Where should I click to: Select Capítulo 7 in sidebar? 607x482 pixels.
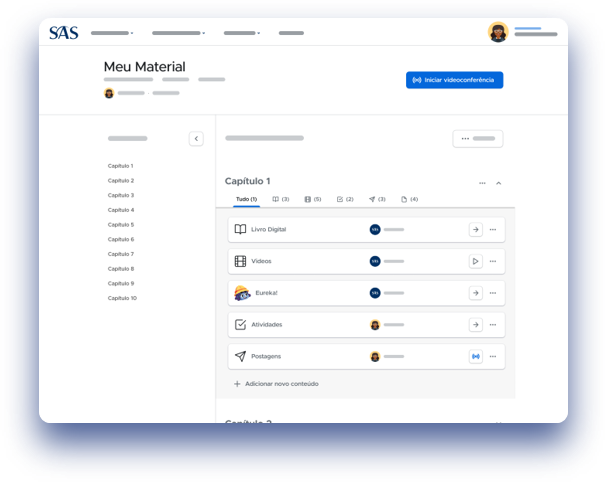tap(121, 254)
